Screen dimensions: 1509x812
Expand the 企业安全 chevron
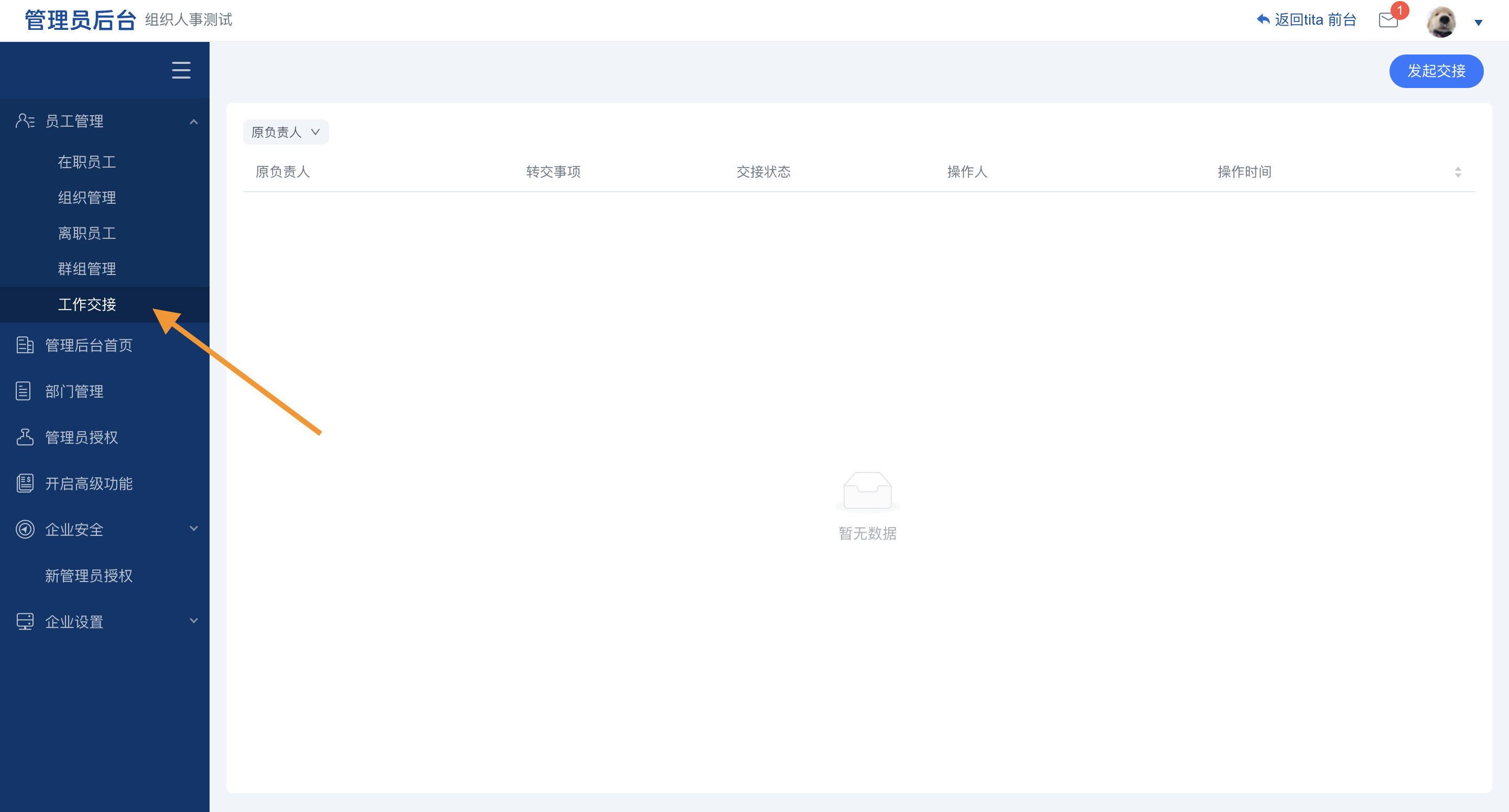(194, 529)
